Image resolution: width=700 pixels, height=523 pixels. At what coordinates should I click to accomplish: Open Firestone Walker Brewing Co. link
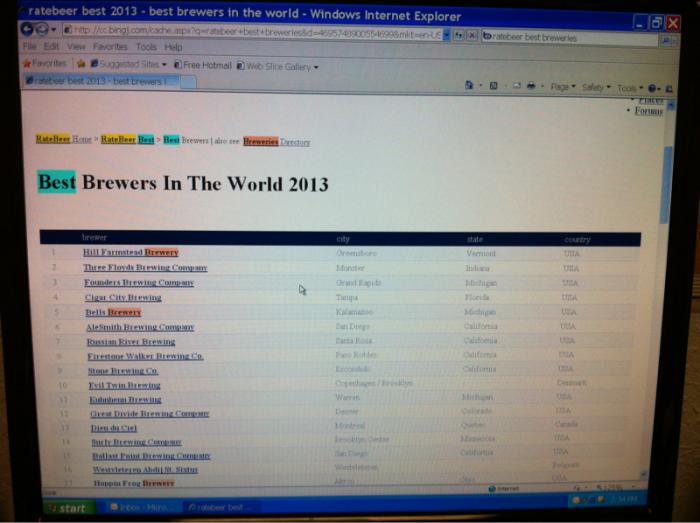[x=146, y=356]
